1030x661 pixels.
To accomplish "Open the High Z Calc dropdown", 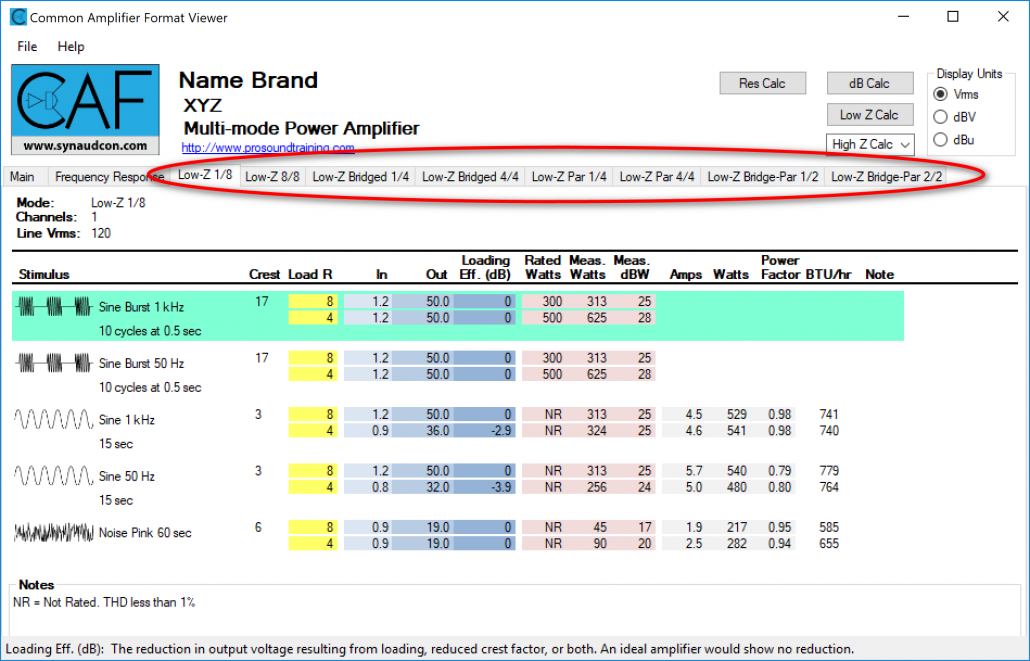I will (x=870, y=145).
